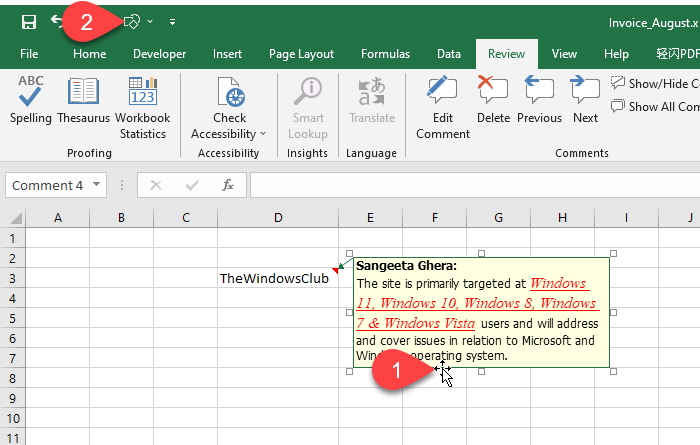
Task: Click the Edit Comment button
Action: (x=443, y=108)
